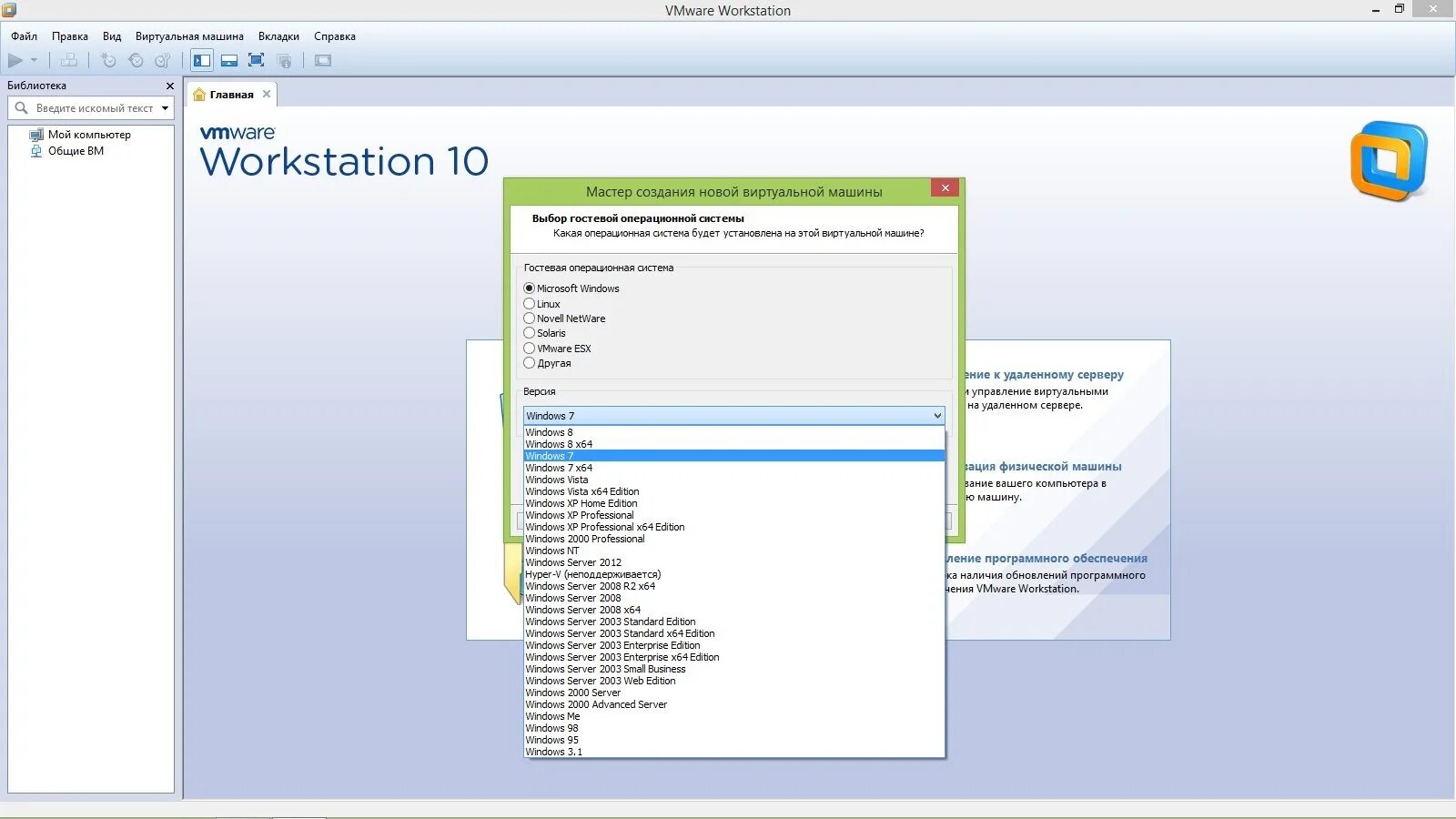Choose Windows Server 2003 Standard Edition

tap(733, 622)
